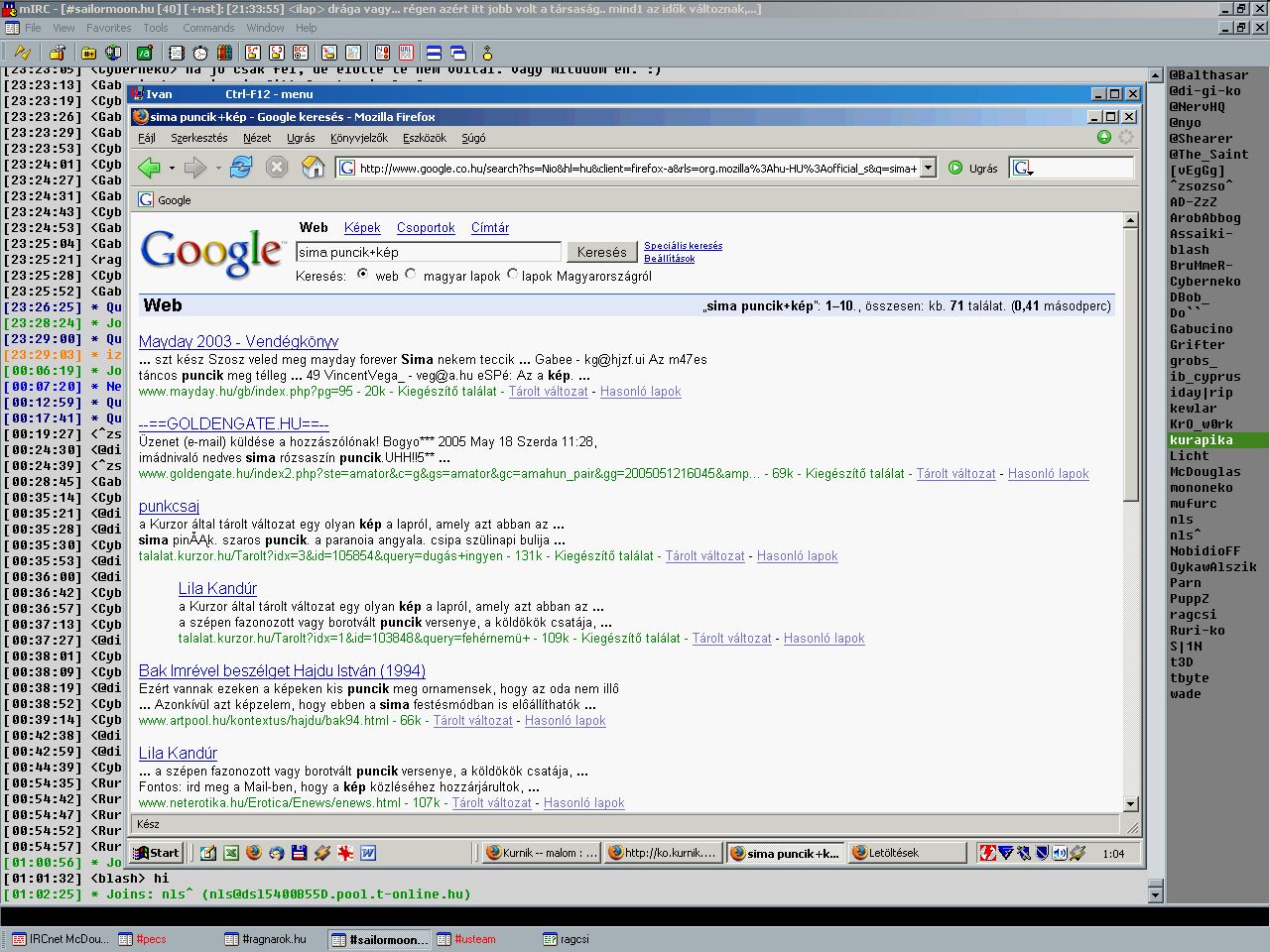Click Firefox green Back arrow
The image size is (1270, 952).
point(149,168)
